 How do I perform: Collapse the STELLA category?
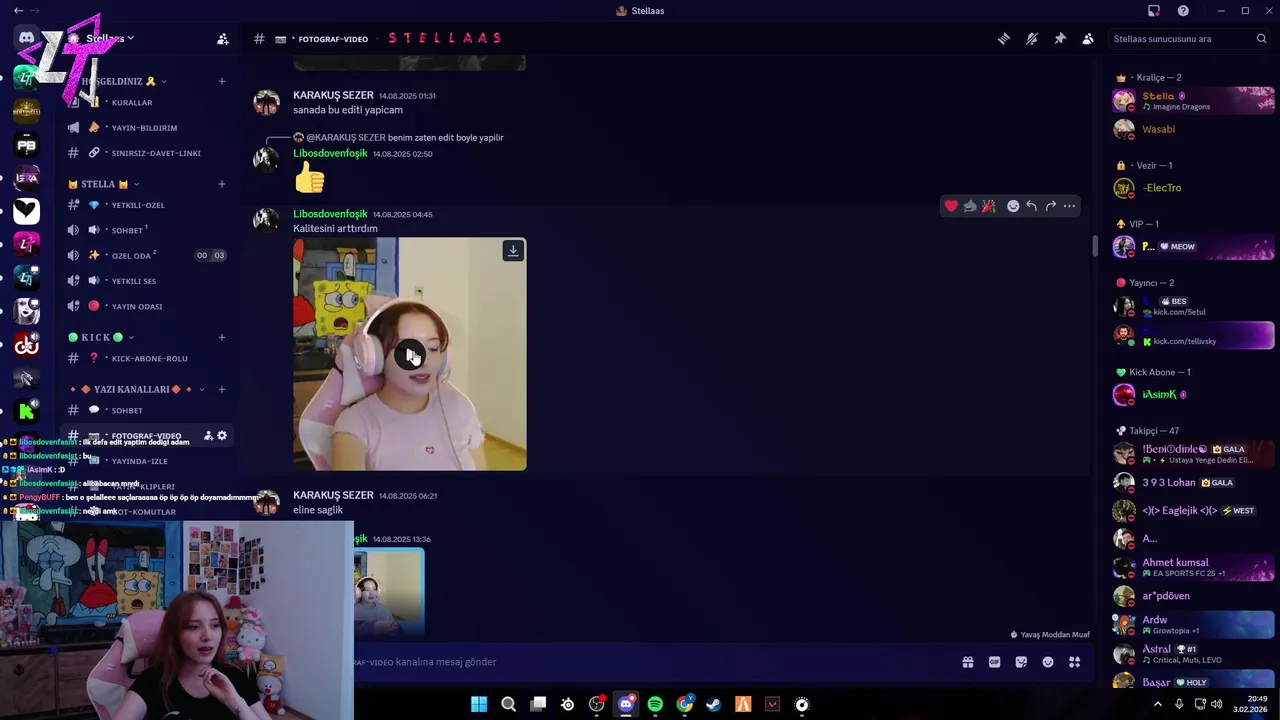tap(103, 184)
